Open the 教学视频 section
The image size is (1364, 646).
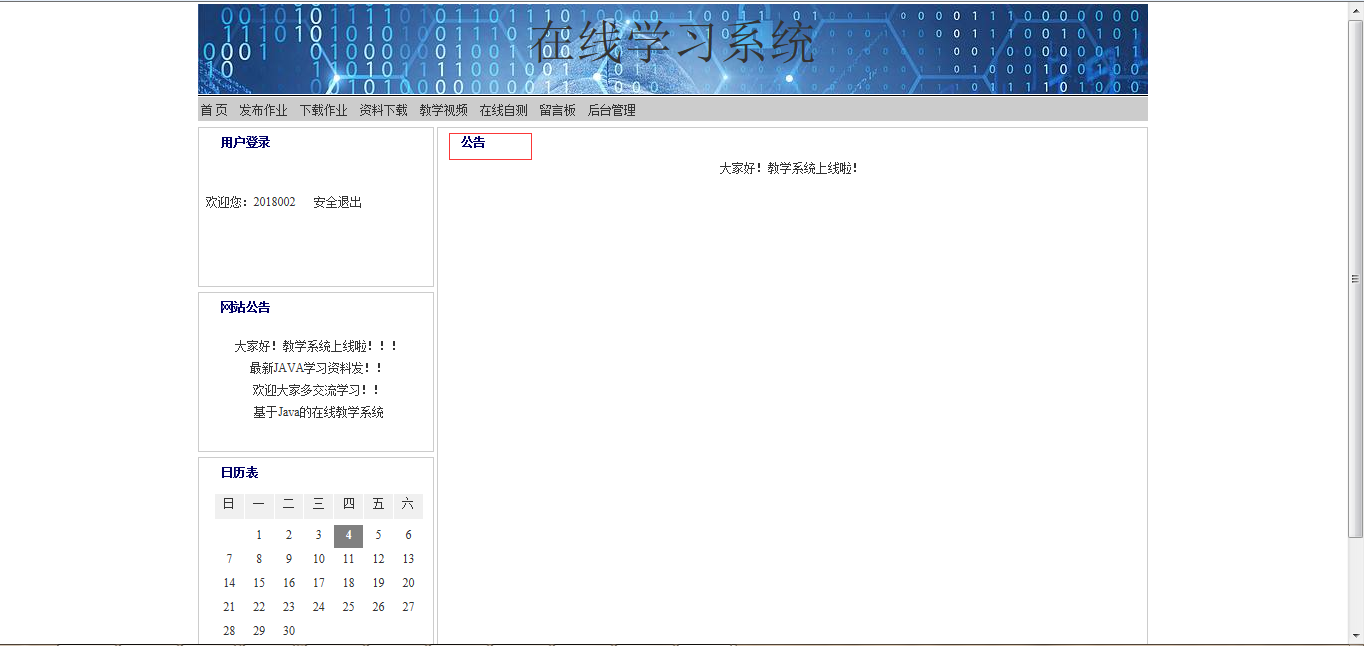(443, 110)
